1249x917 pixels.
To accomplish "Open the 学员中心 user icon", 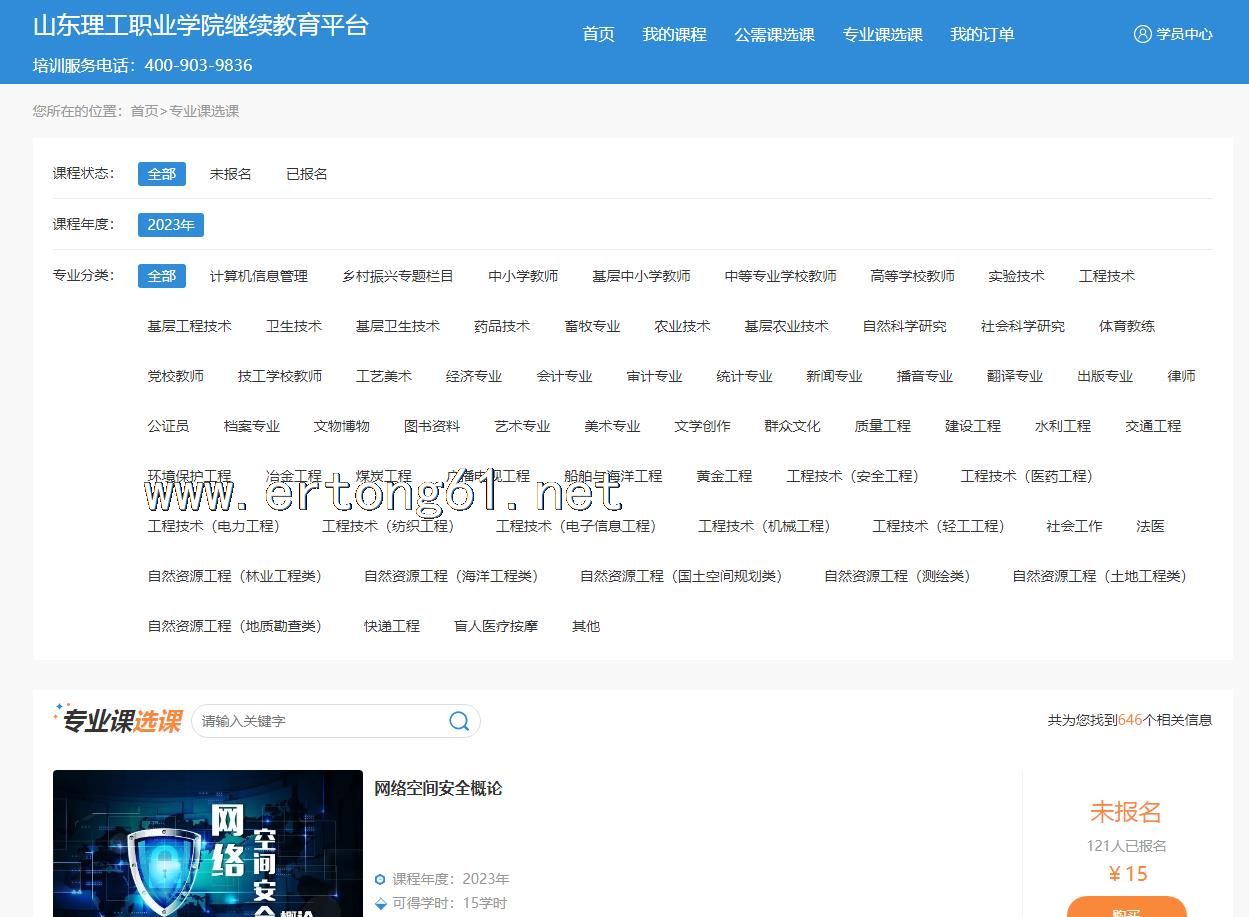I will [x=1142, y=34].
